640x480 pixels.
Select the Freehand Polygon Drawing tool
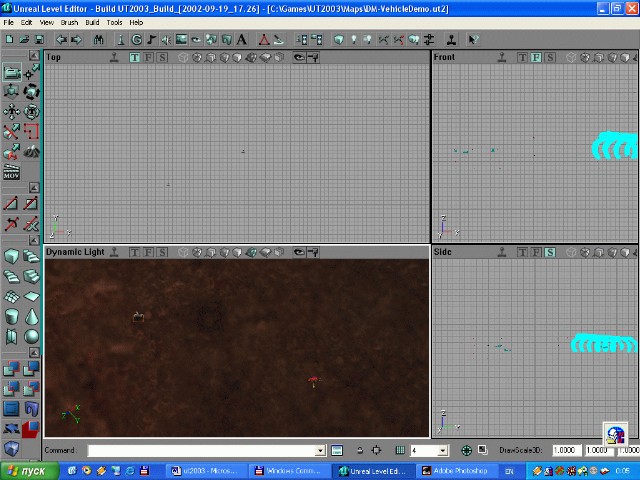point(31,131)
